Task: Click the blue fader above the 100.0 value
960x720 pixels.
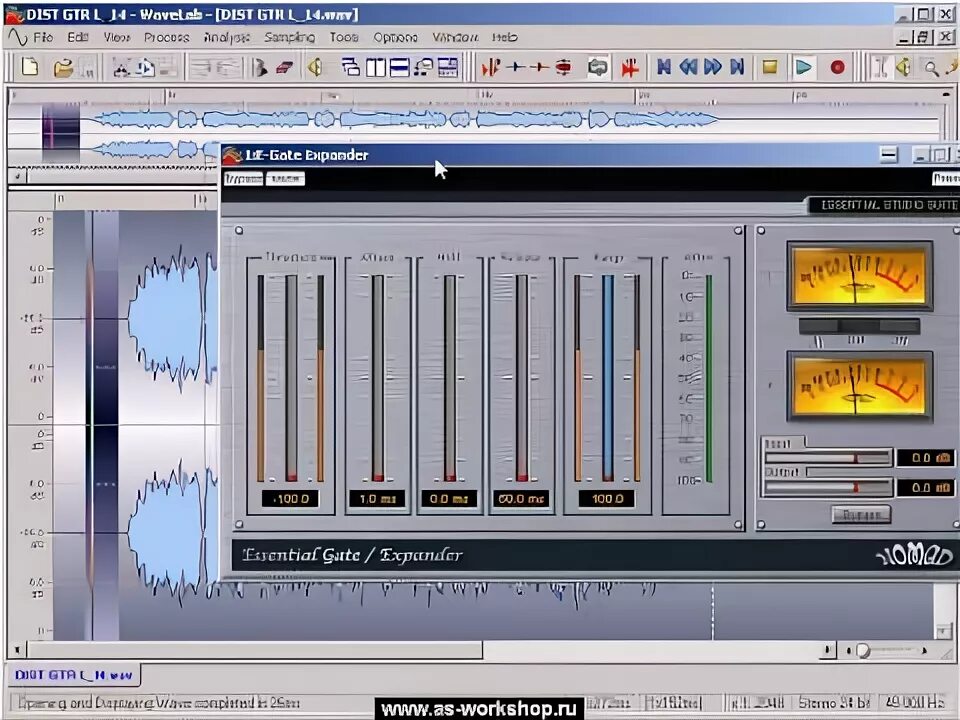Action: pos(607,378)
